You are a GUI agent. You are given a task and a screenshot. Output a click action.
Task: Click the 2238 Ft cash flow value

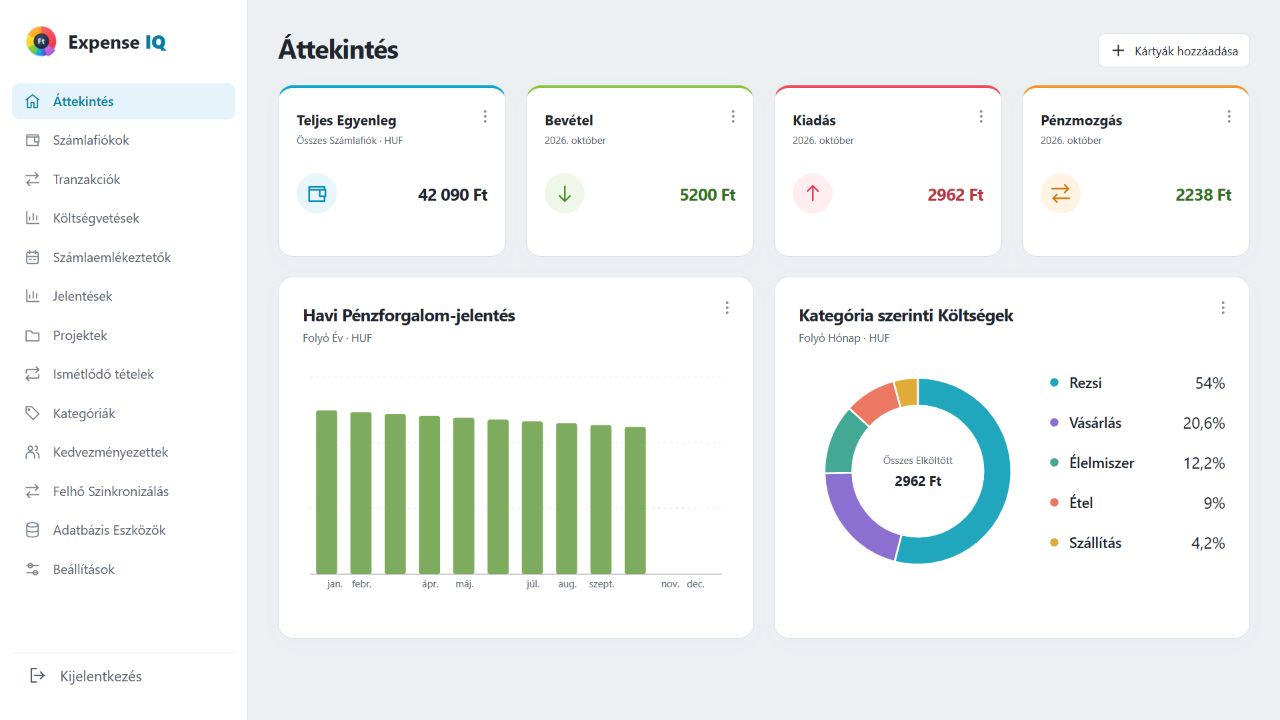coord(1204,195)
